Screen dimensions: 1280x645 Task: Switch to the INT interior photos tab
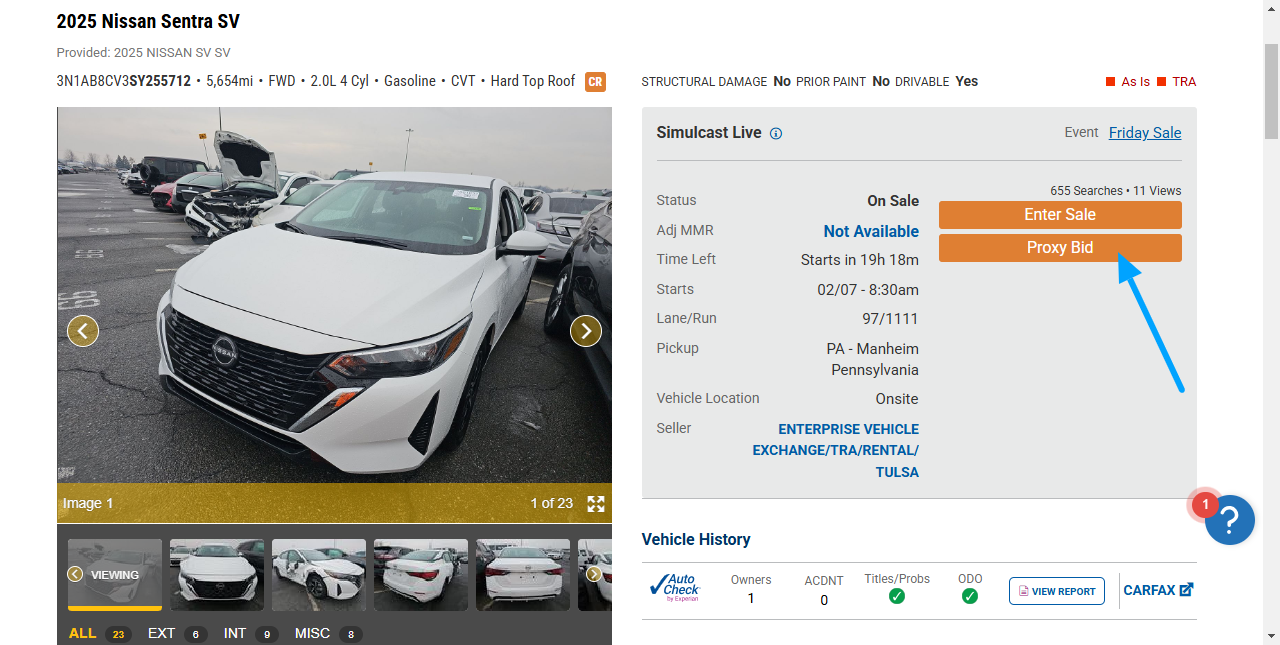235,633
